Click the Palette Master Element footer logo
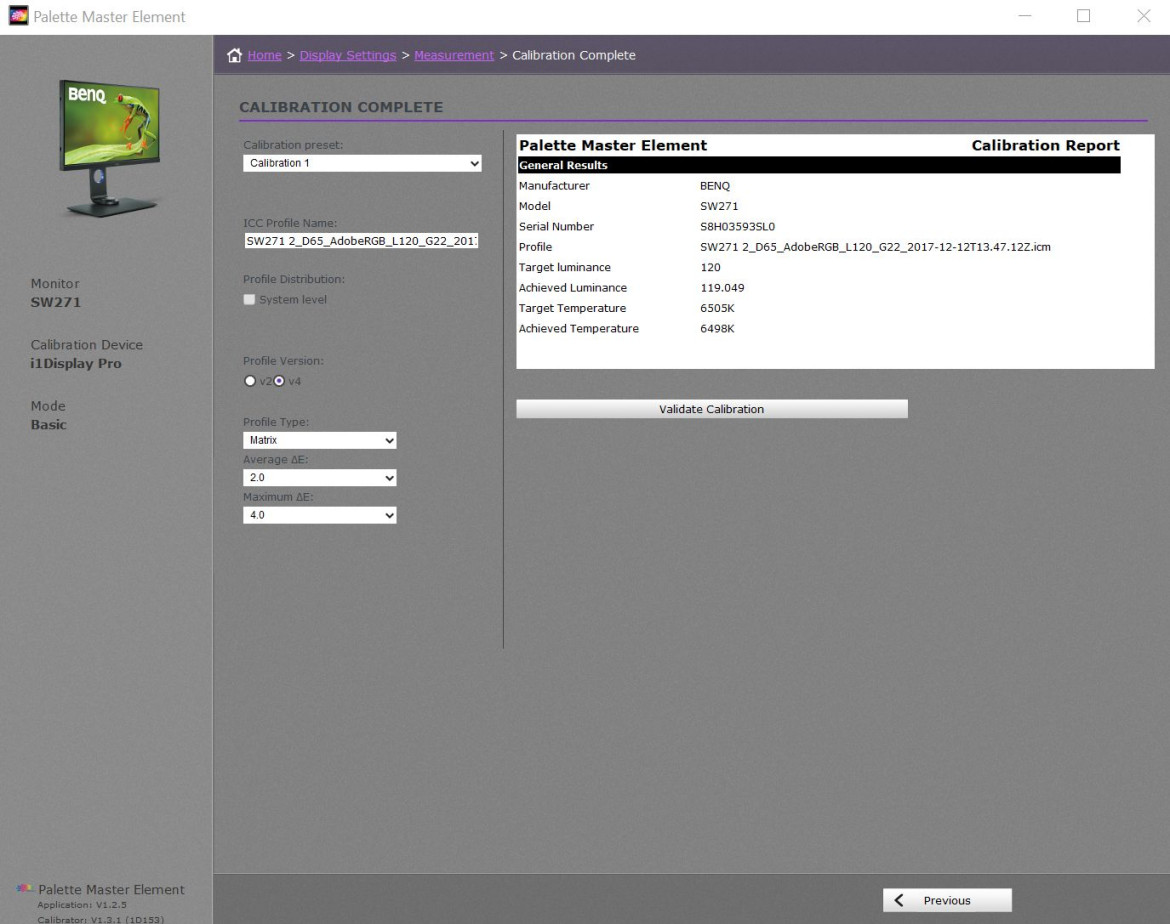 tap(25, 888)
